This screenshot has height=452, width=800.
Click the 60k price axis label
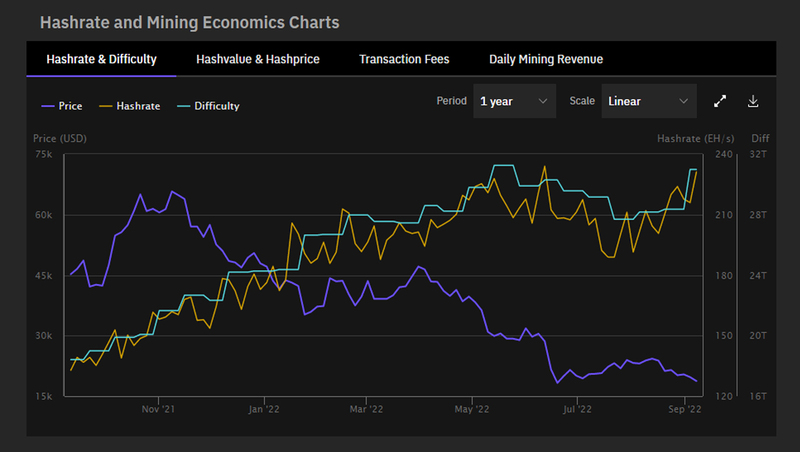[x=43, y=215]
